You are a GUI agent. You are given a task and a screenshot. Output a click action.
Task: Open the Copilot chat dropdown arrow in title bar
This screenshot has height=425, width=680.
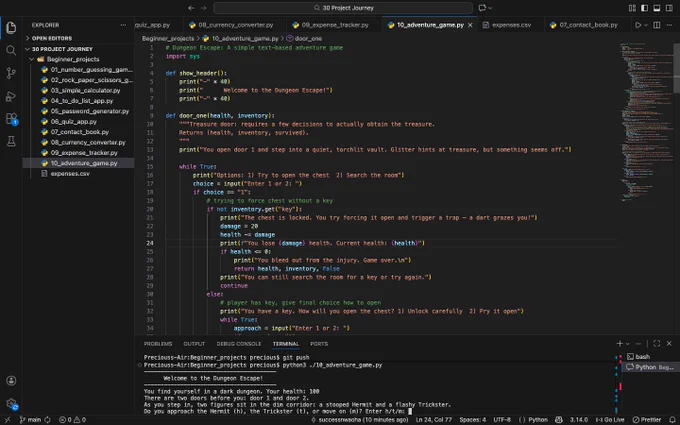click(490, 8)
